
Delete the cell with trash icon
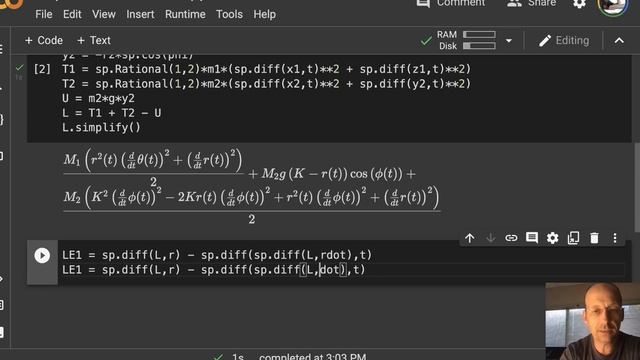coord(594,238)
